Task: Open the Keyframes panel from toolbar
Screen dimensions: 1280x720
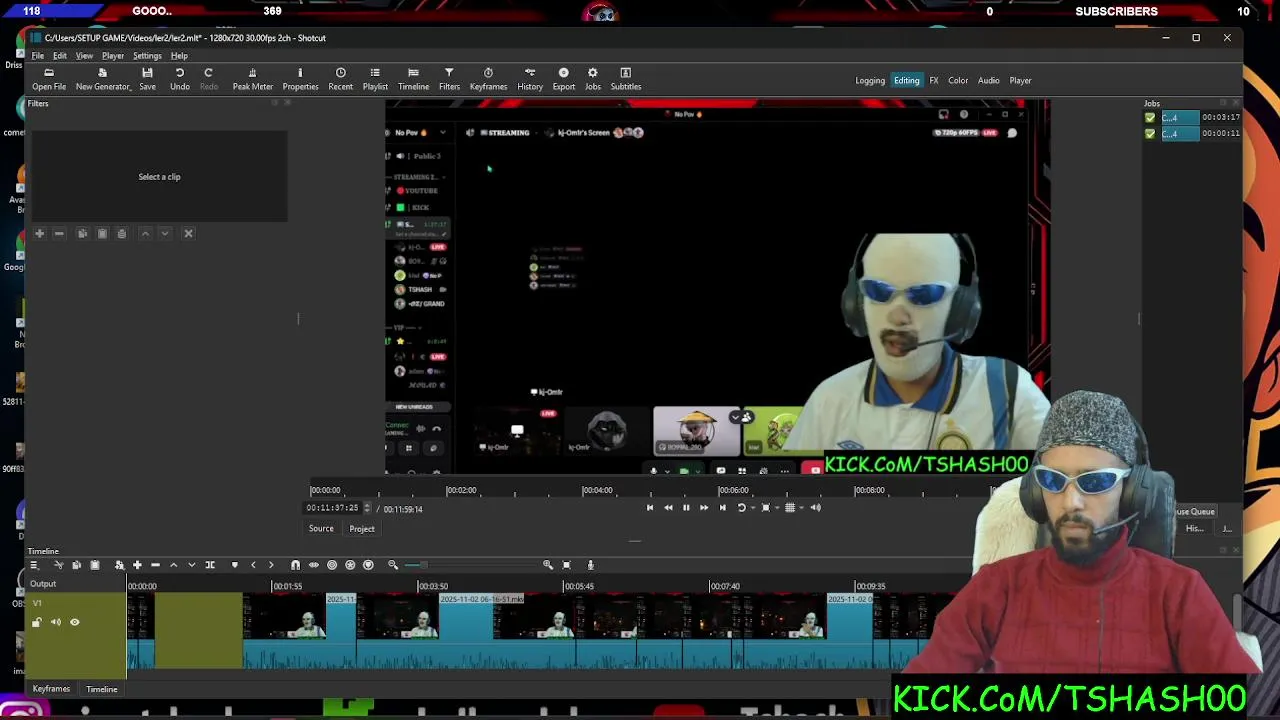Action: click(488, 79)
